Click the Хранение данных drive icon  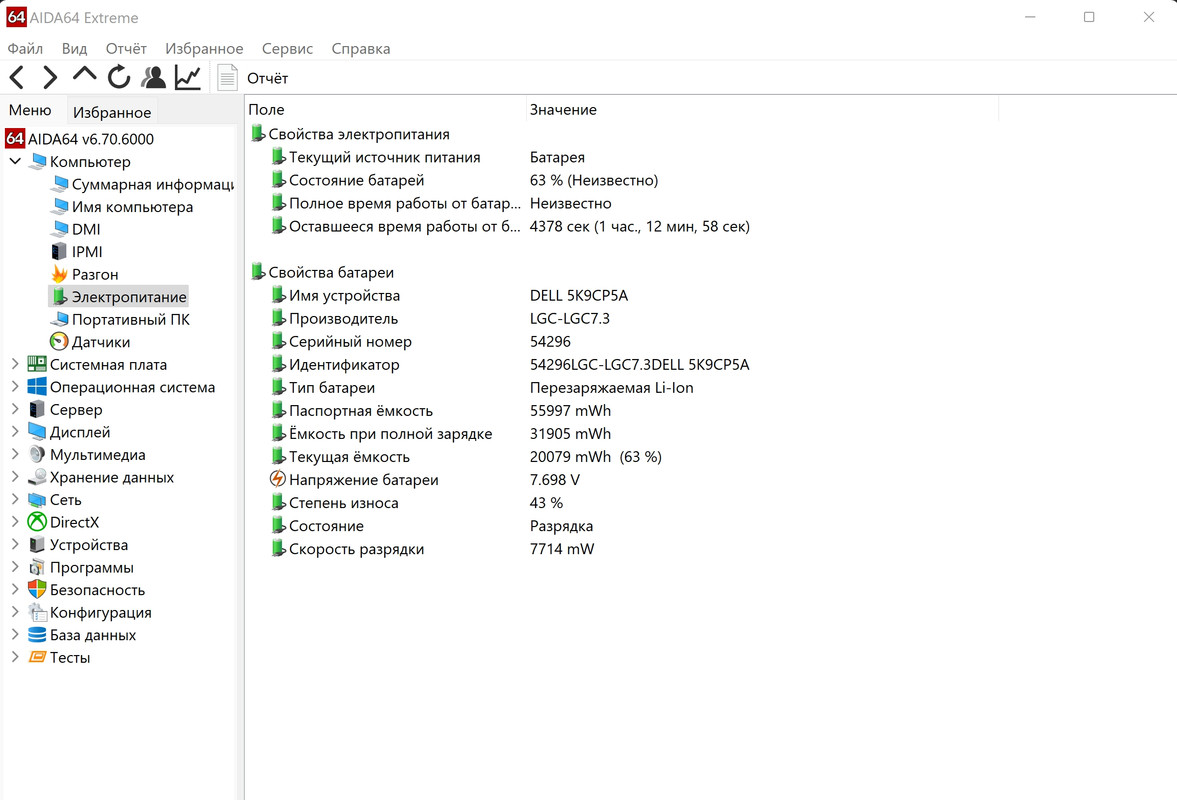point(37,477)
